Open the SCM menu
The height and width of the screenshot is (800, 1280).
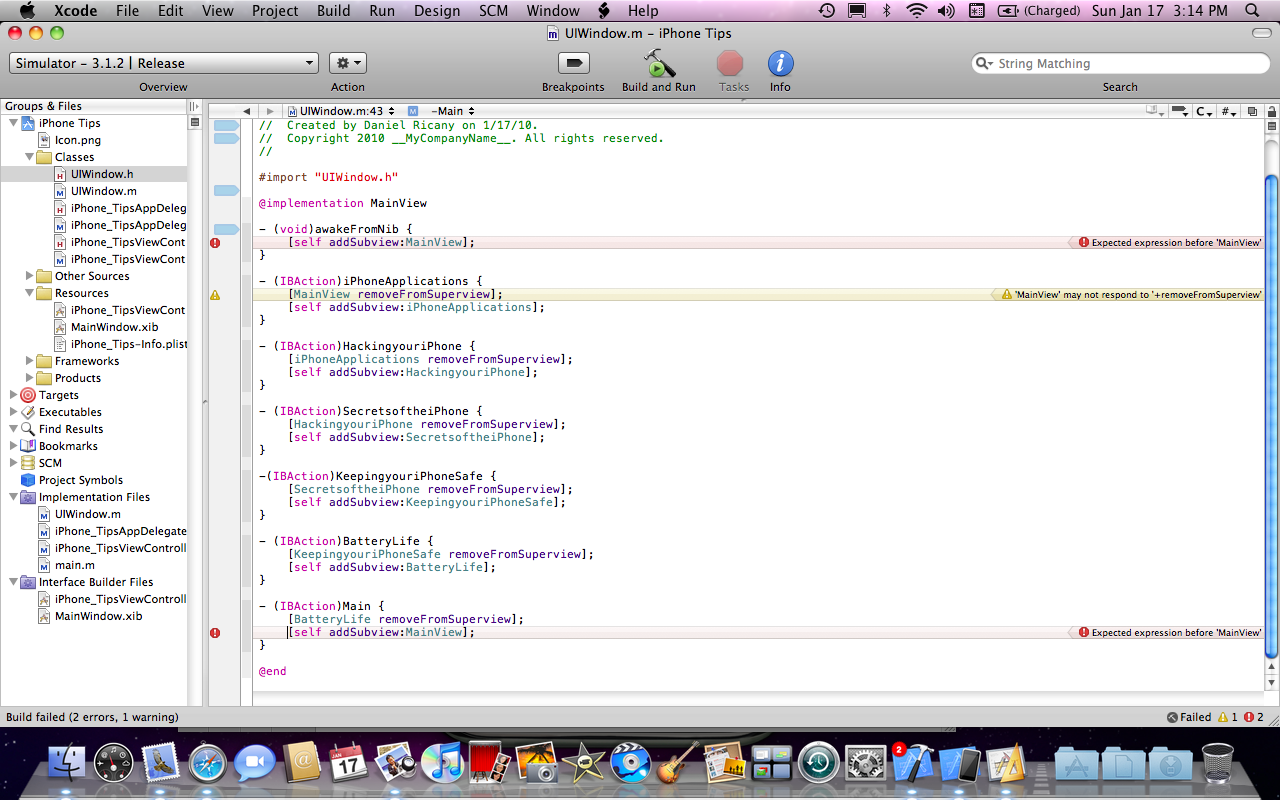pyautogui.click(x=494, y=11)
